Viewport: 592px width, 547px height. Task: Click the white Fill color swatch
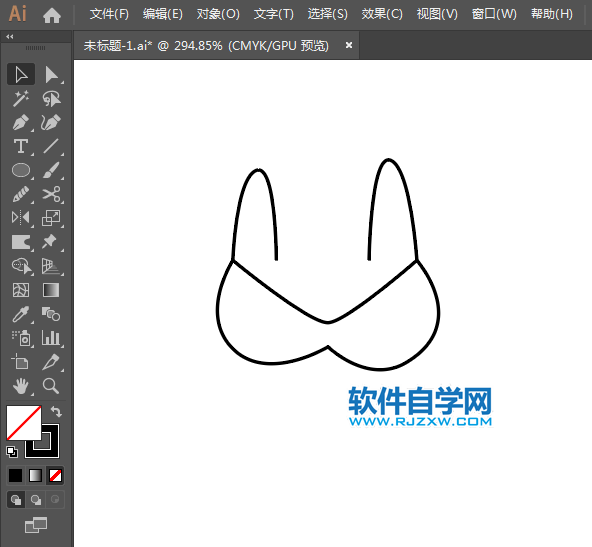[23, 422]
